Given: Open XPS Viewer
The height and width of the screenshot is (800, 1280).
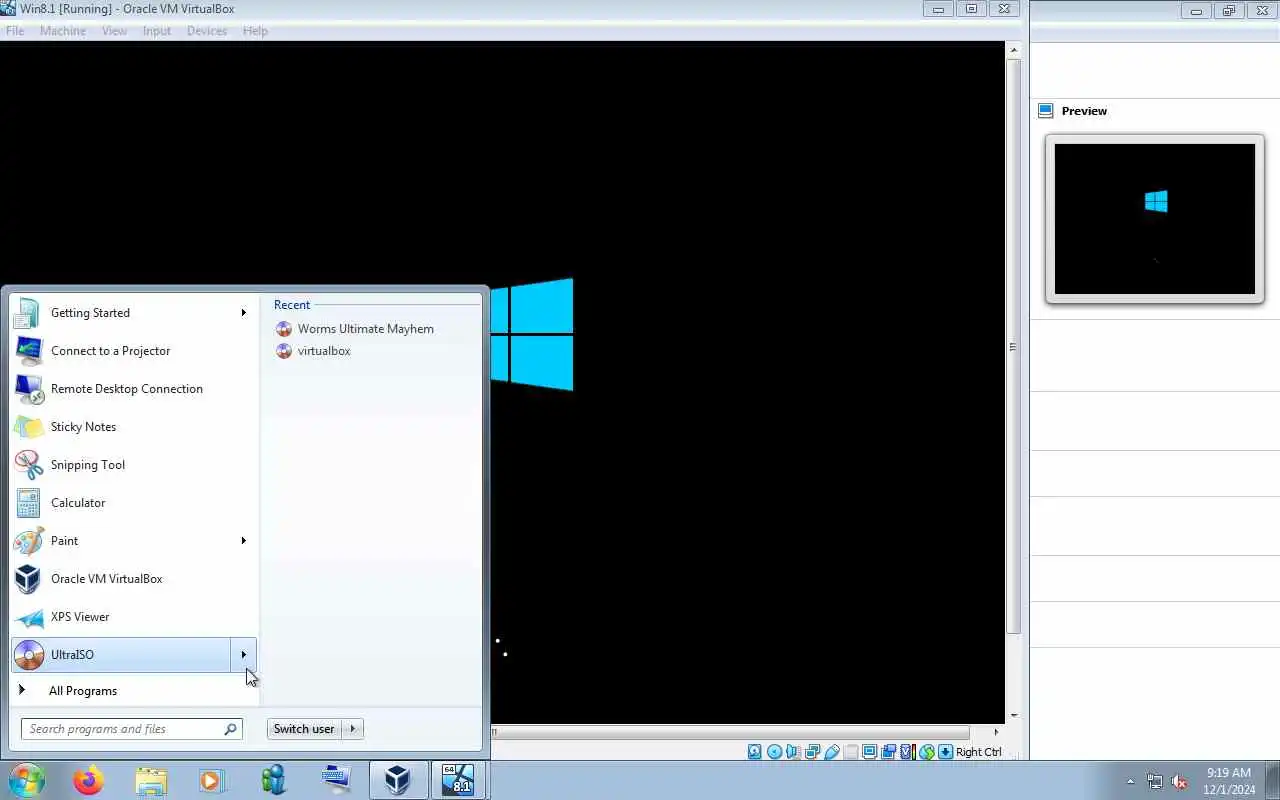Looking at the screenshot, I should pos(134,617).
